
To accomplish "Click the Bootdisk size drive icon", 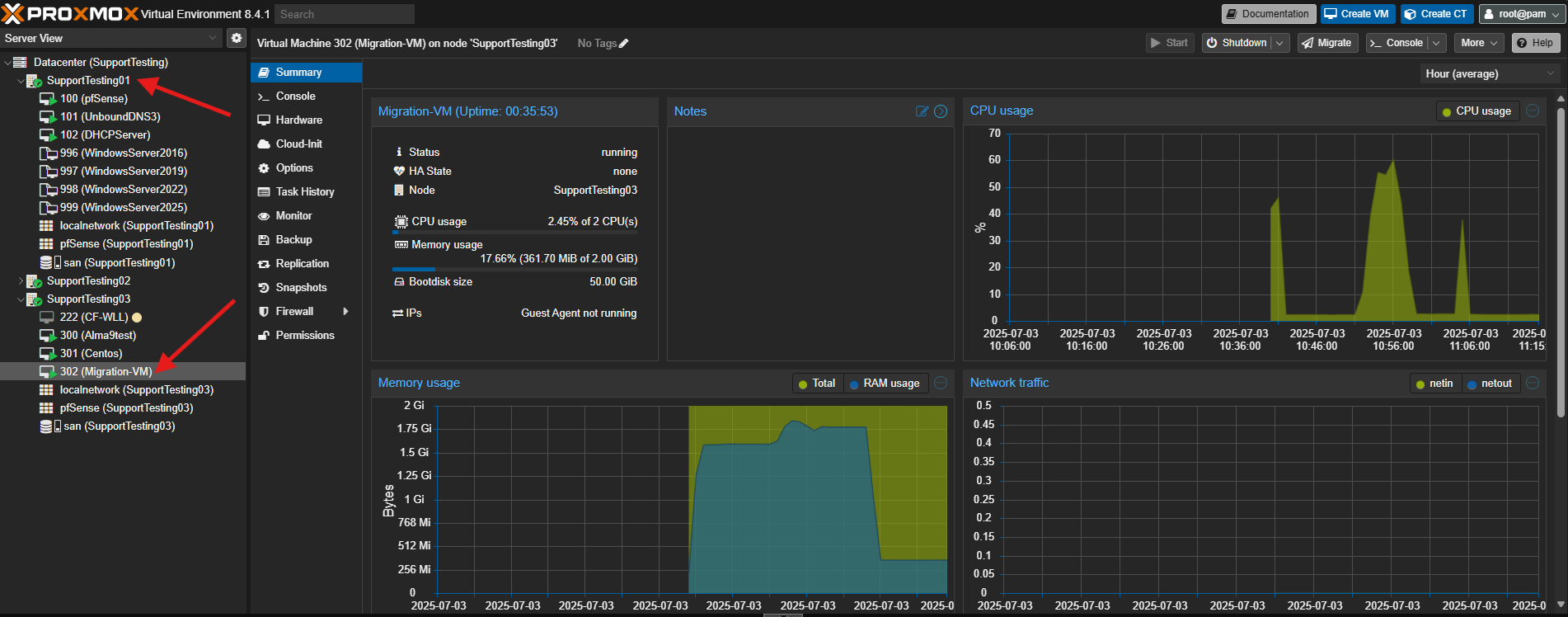I will coord(399,282).
